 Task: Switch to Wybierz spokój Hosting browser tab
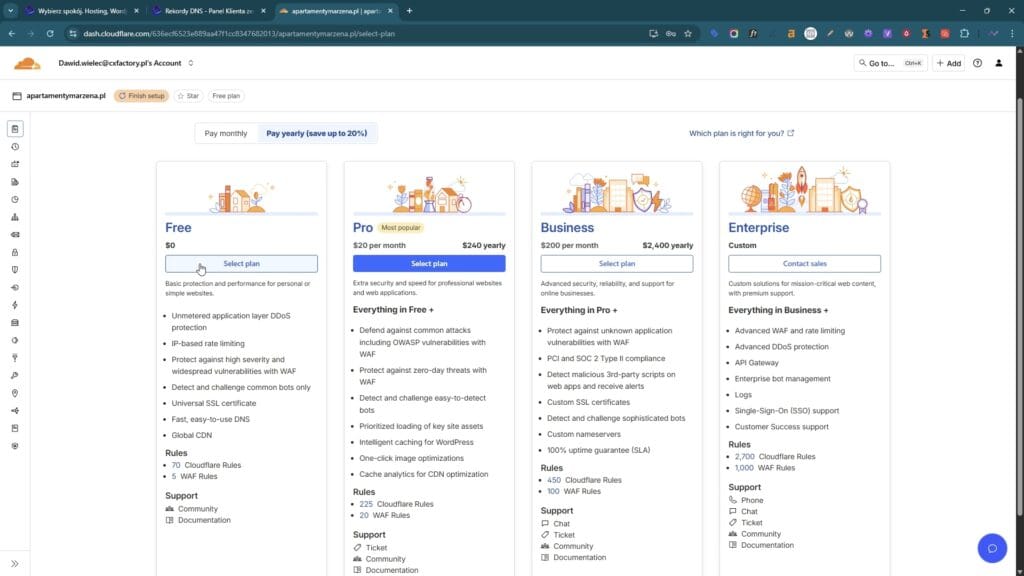(x=81, y=11)
